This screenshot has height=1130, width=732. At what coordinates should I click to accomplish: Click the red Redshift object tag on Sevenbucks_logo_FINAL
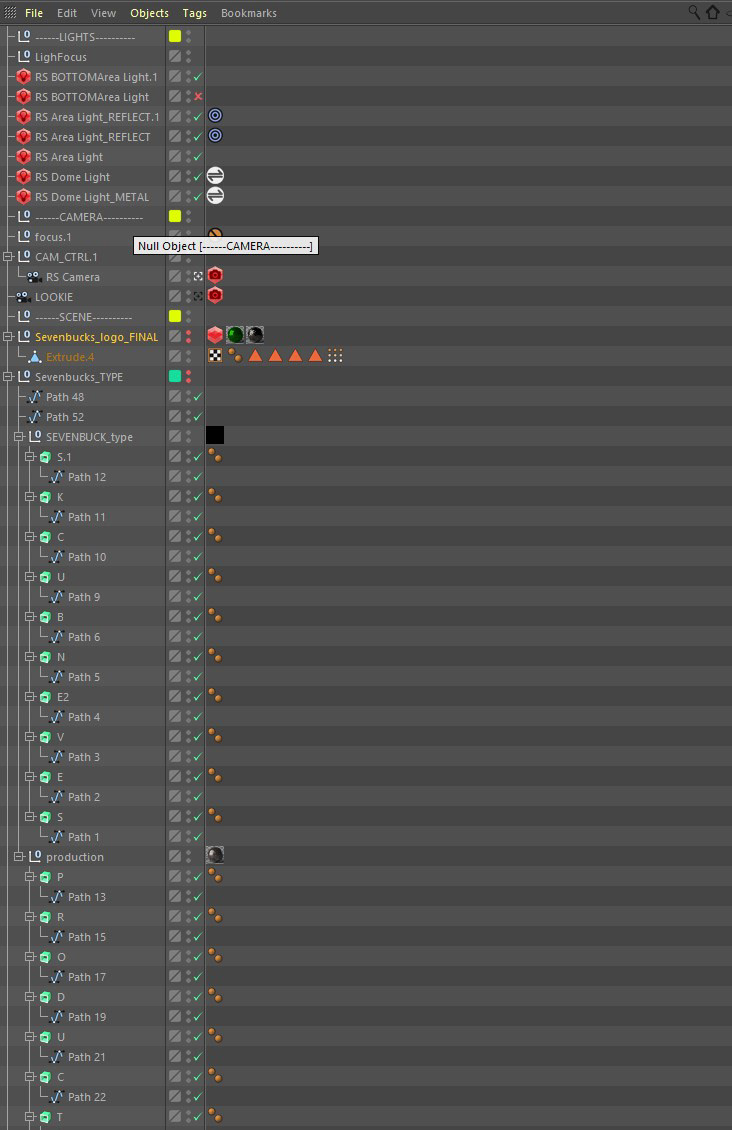(215, 335)
